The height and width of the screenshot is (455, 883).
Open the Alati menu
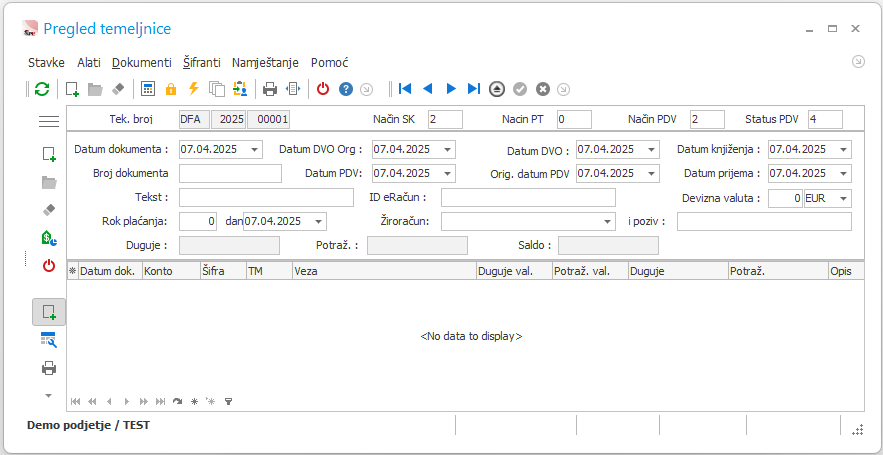(x=89, y=63)
